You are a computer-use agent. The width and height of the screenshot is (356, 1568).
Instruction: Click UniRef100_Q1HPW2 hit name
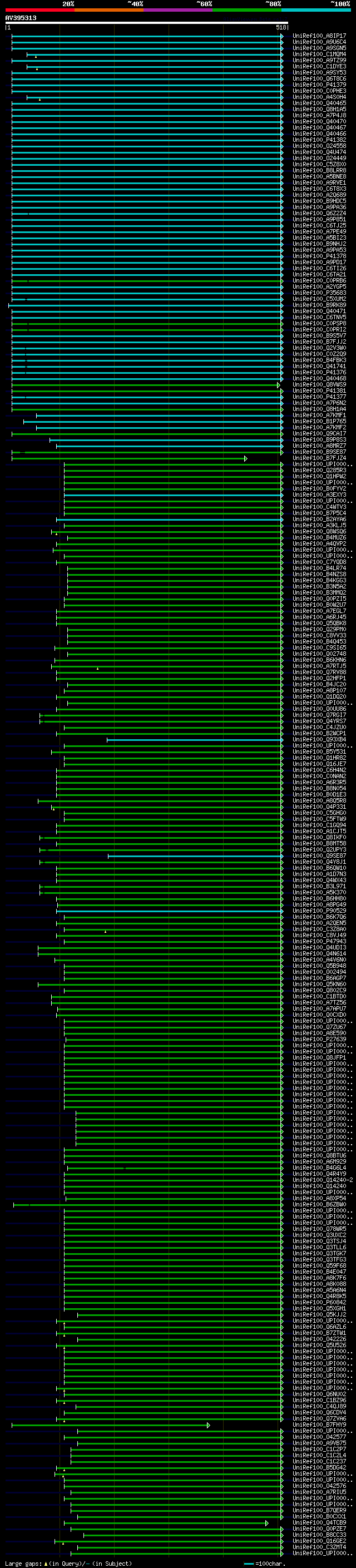tap(319, 477)
